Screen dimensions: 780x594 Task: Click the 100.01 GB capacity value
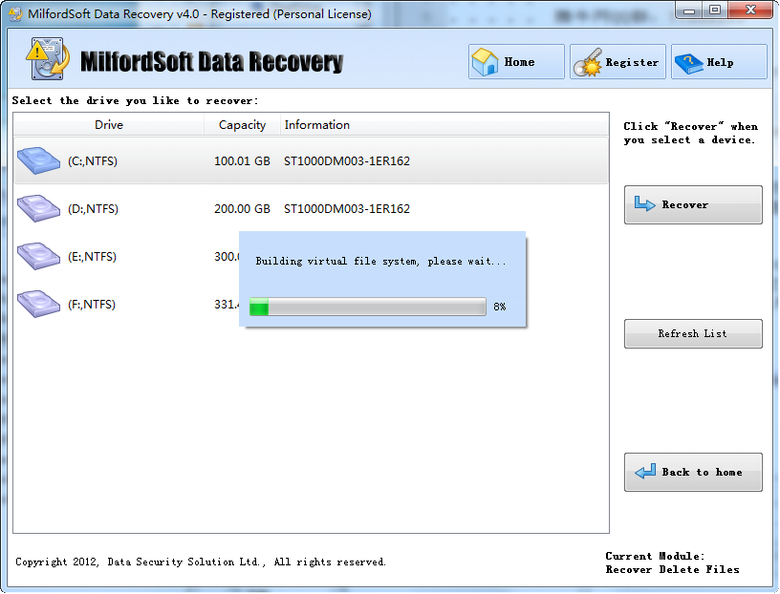pyautogui.click(x=242, y=161)
